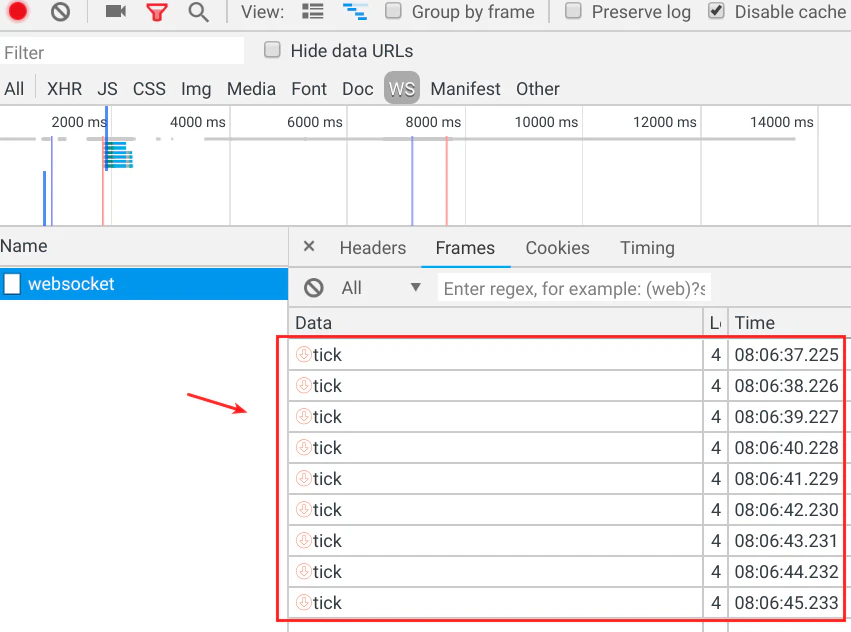Viewport: 851px width, 632px height.
Task: Filter requests by XHR
Action: pyautogui.click(x=65, y=89)
